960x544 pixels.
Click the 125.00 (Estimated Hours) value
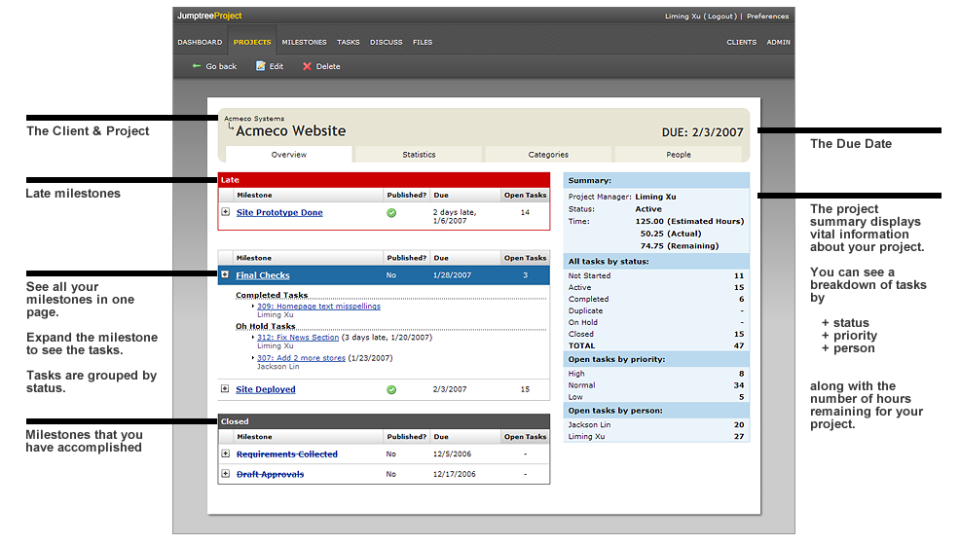[689, 222]
